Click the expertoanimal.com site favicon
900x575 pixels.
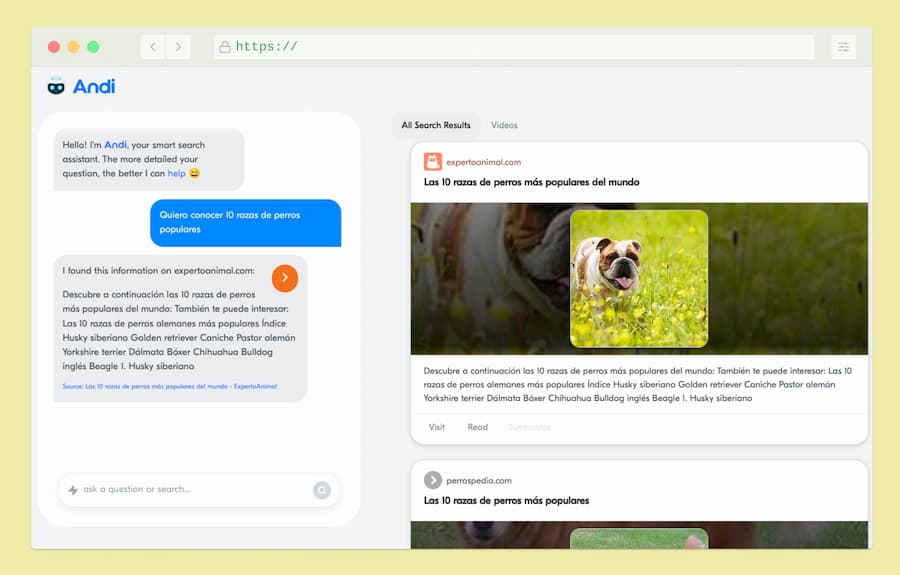[433, 162]
